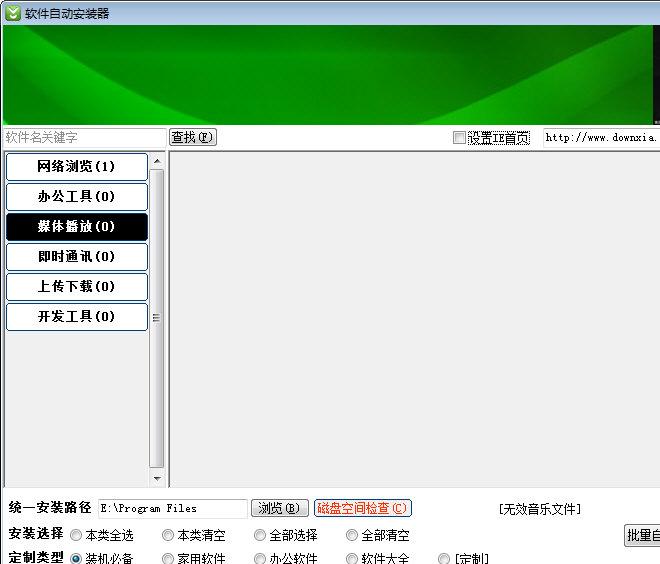660x564 pixels.
Task: Click the category list scroll-down arrow
Action: point(157,478)
